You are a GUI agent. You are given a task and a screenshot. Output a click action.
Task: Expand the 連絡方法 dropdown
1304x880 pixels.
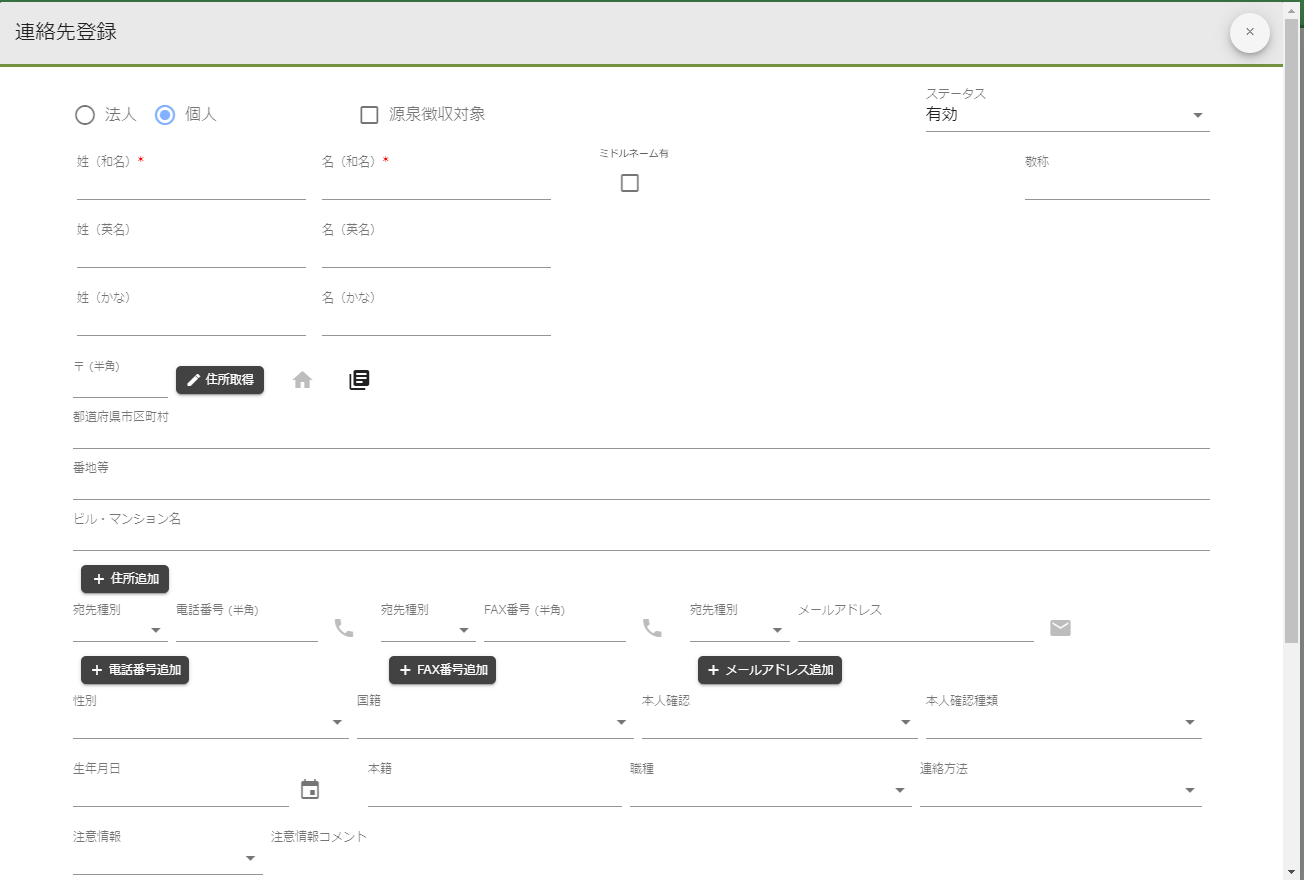pos(1060,790)
